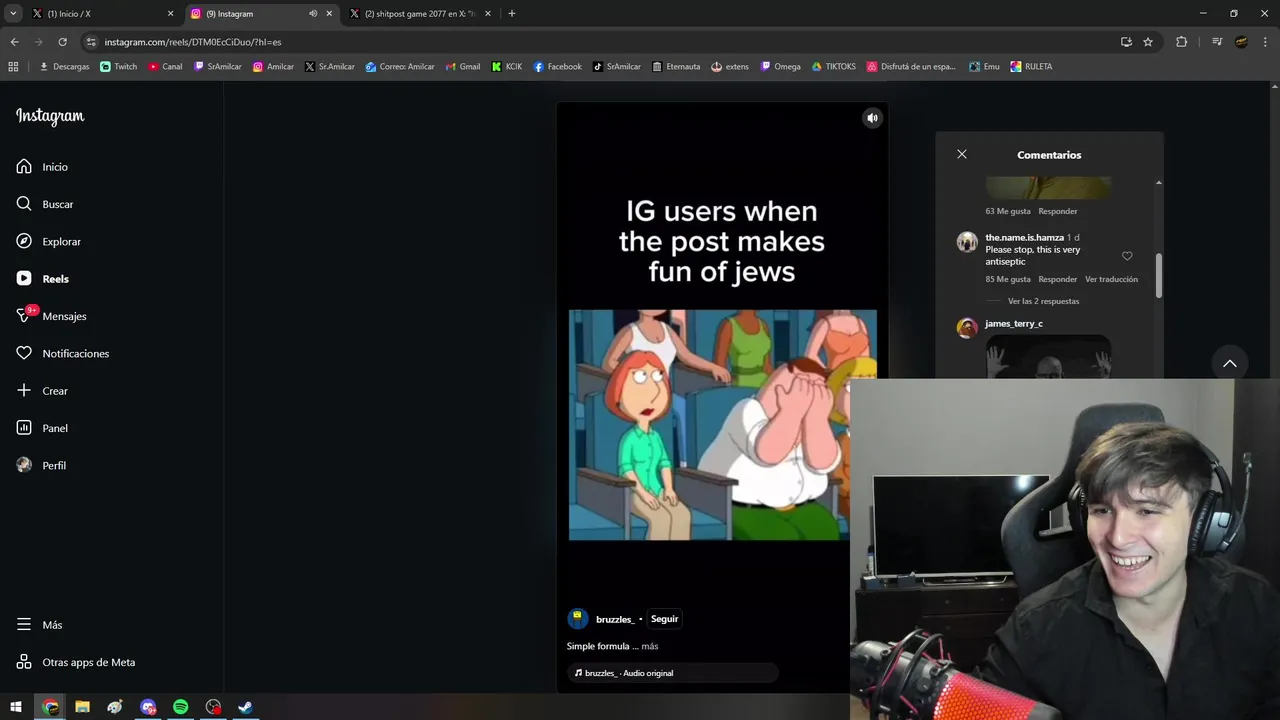
Task: Expand caption with más link
Action: pyautogui.click(x=650, y=646)
